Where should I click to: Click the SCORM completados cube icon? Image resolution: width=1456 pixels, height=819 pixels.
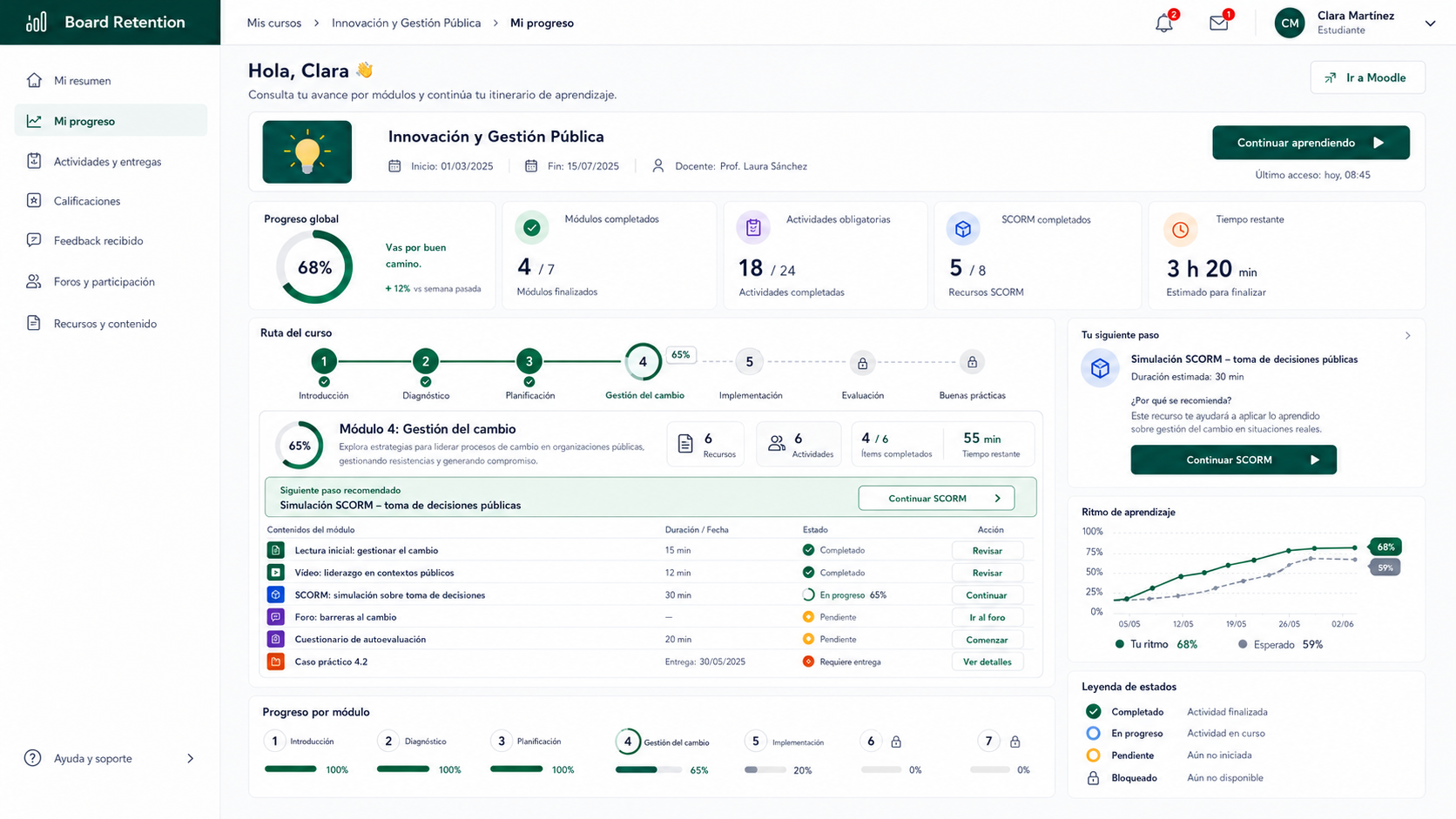[x=963, y=229]
